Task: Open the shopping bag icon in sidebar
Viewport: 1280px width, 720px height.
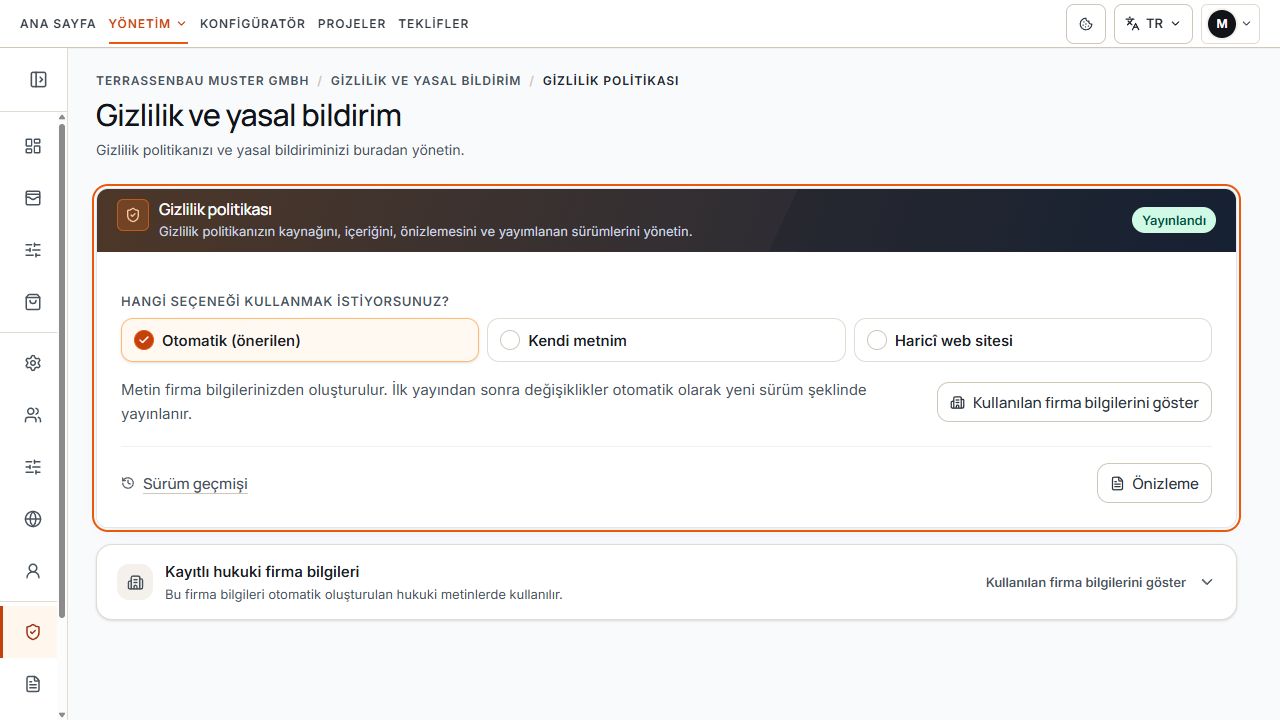Action: click(33, 302)
